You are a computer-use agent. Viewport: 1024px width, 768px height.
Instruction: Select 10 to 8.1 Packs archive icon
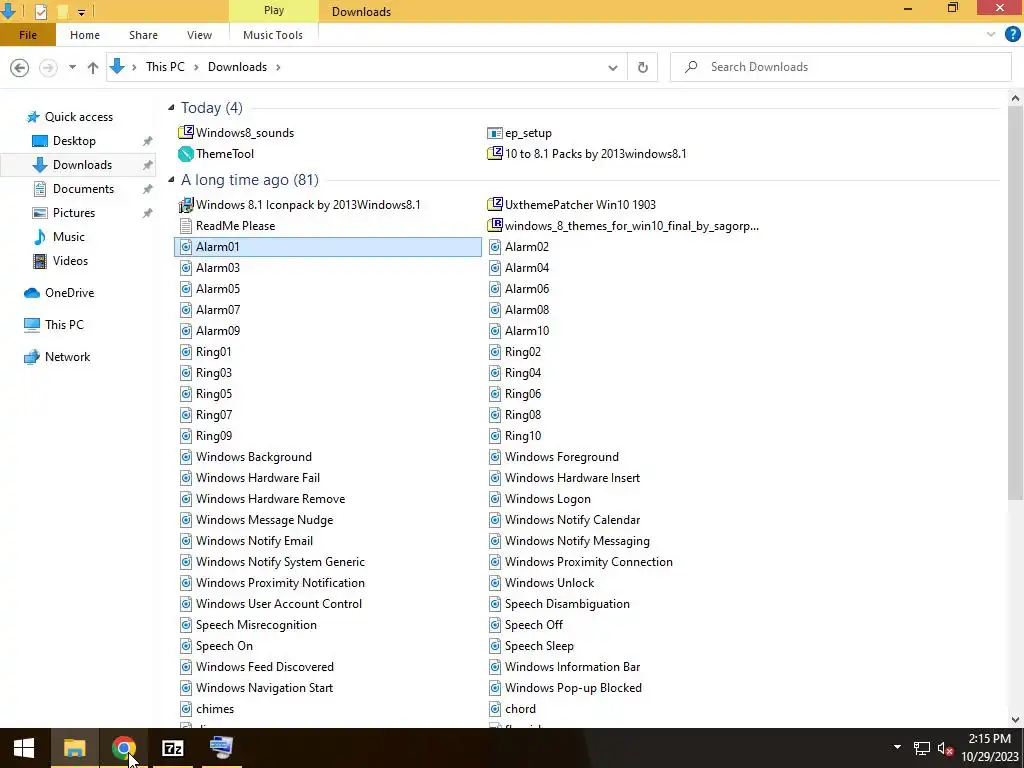495,153
